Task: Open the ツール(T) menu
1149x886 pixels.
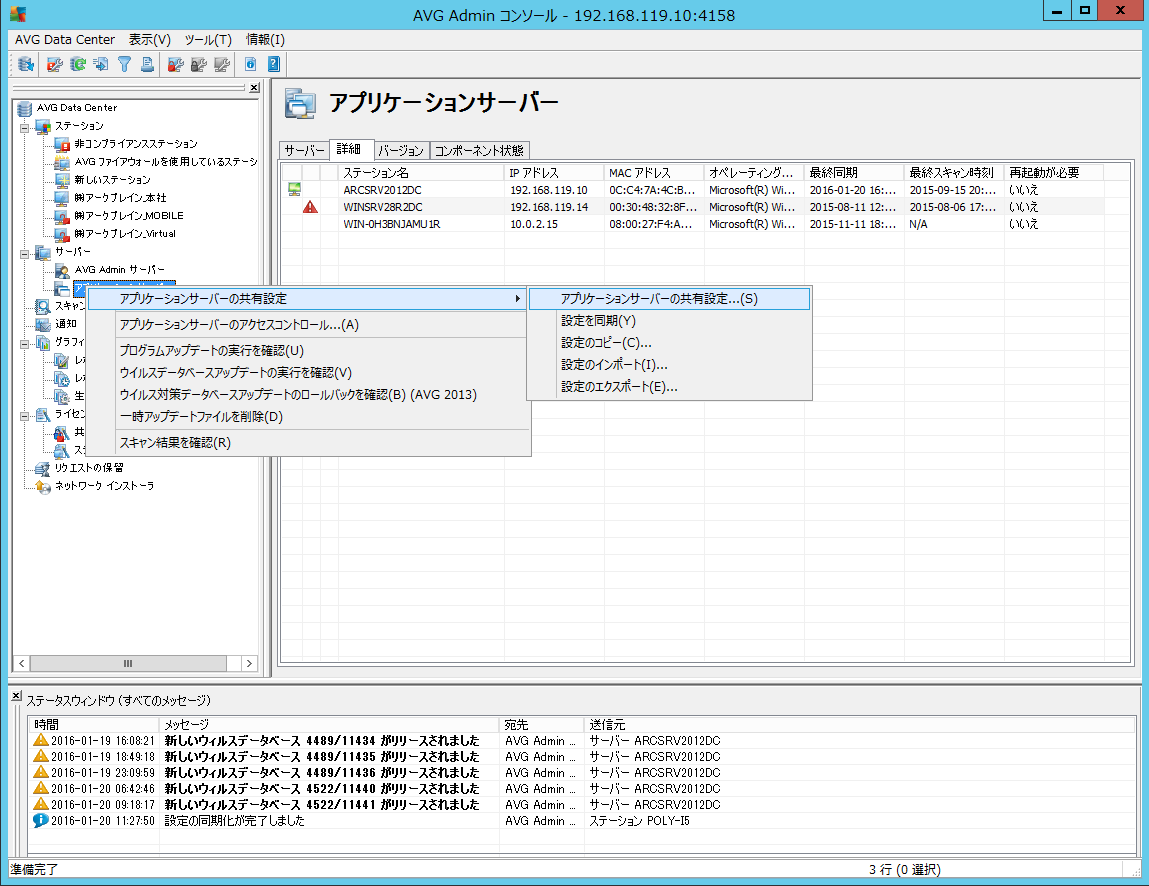Action: click(x=208, y=40)
